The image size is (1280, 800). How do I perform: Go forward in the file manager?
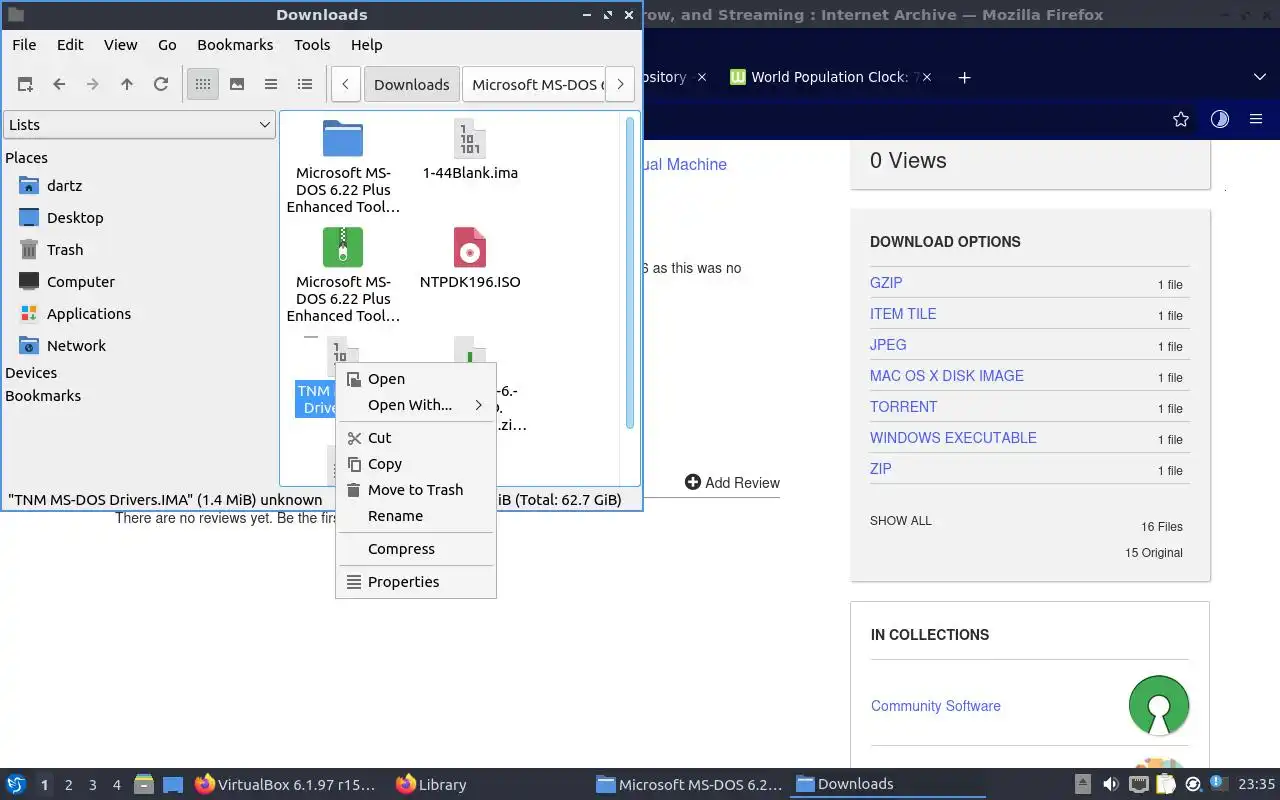tap(93, 85)
